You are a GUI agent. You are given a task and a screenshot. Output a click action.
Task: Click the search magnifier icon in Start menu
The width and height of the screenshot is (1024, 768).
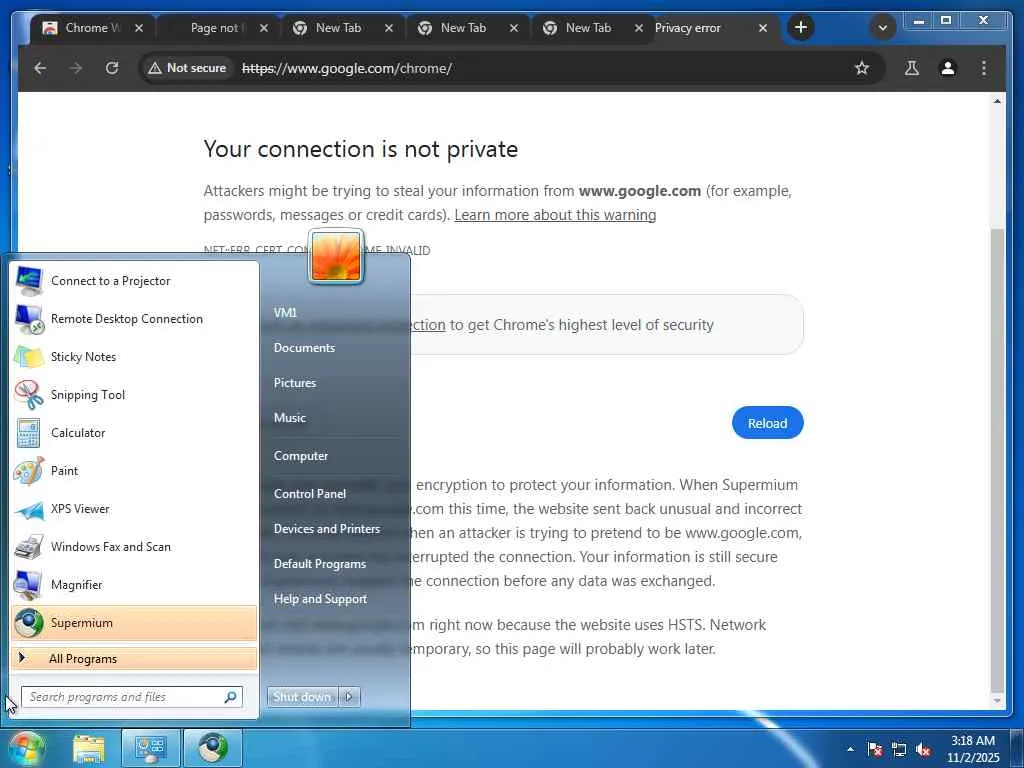pyautogui.click(x=231, y=697)
